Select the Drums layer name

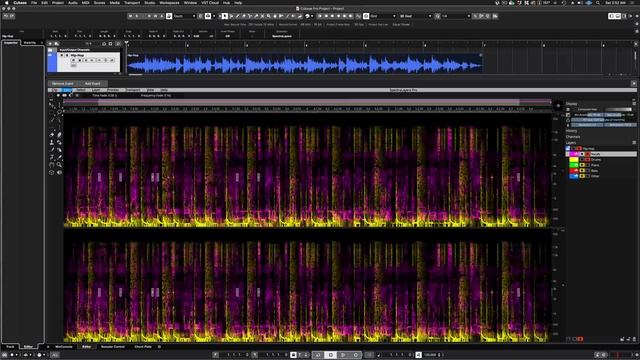pyautogui.click(x=596, y=160)
